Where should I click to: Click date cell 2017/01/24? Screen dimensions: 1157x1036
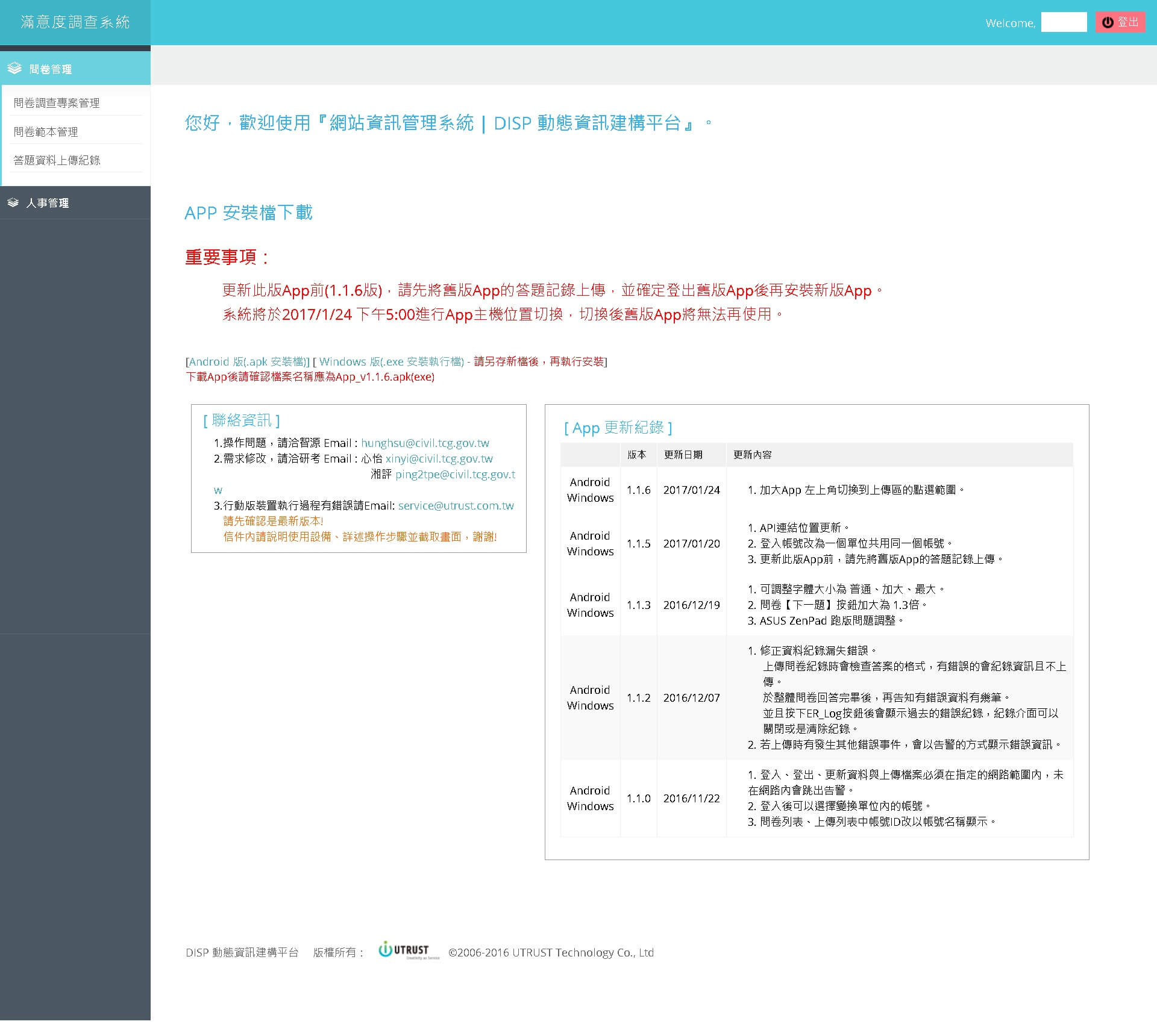click(x=692, y=490)
